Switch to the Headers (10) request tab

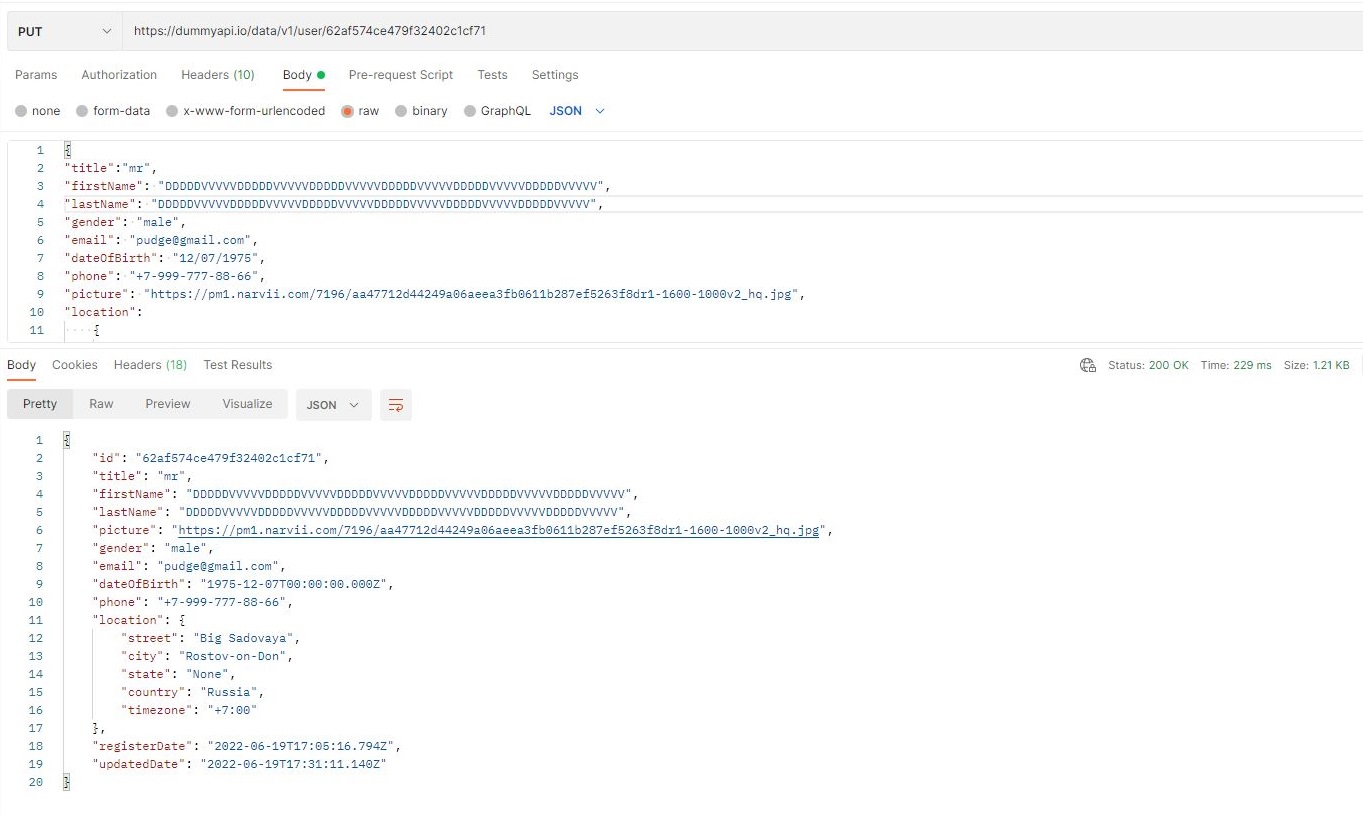pos(218,75)
